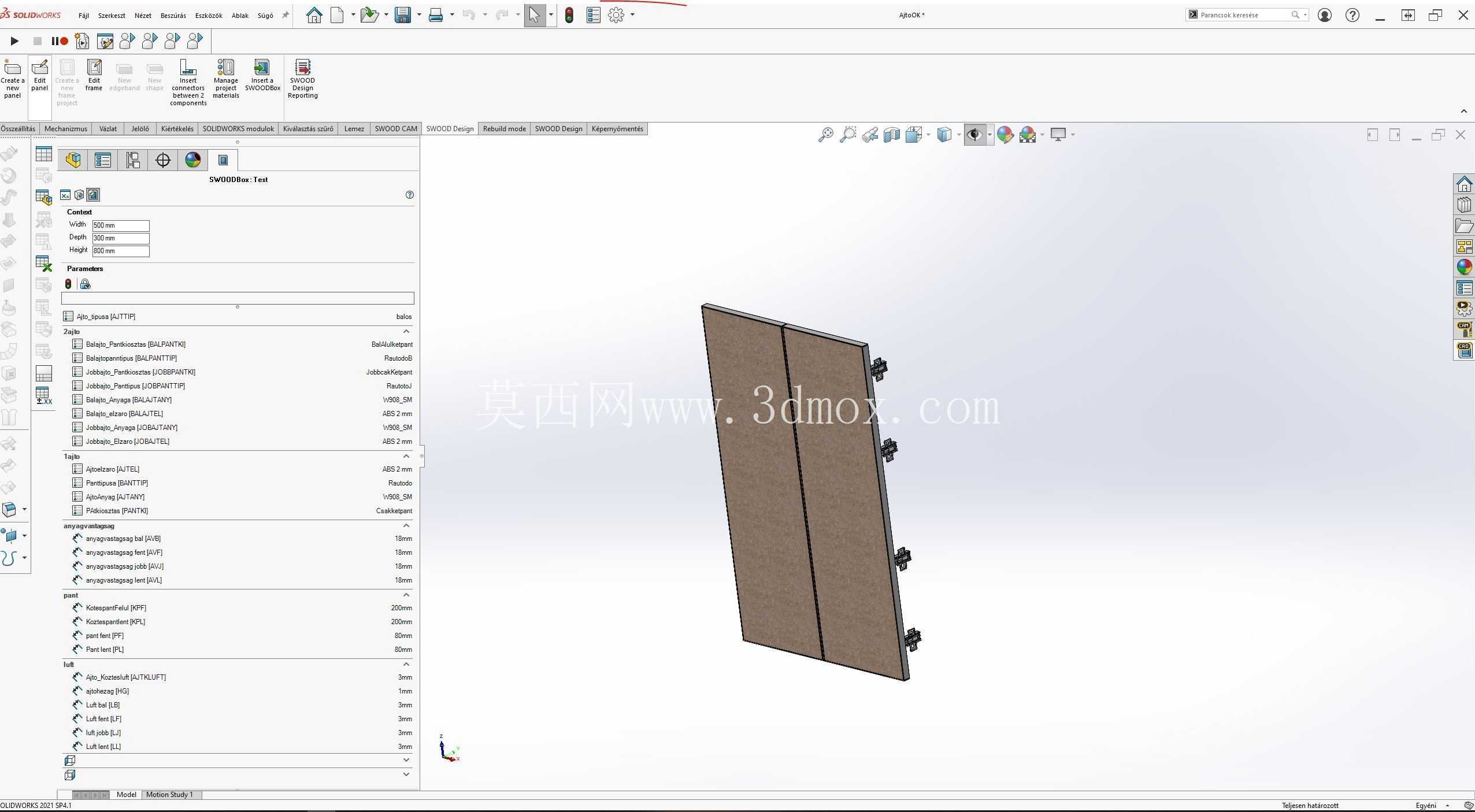1475x812 pixels.
Task: Open the Options gear icon
Action: point(616,15)
